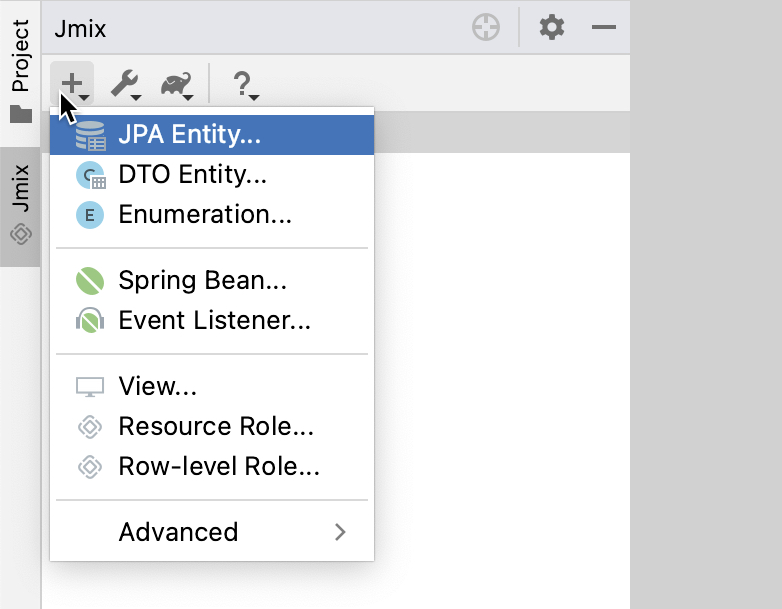Screen dimensions: 782x609
Task: Choose Row-level Role... entry
Action: point(219,467)
